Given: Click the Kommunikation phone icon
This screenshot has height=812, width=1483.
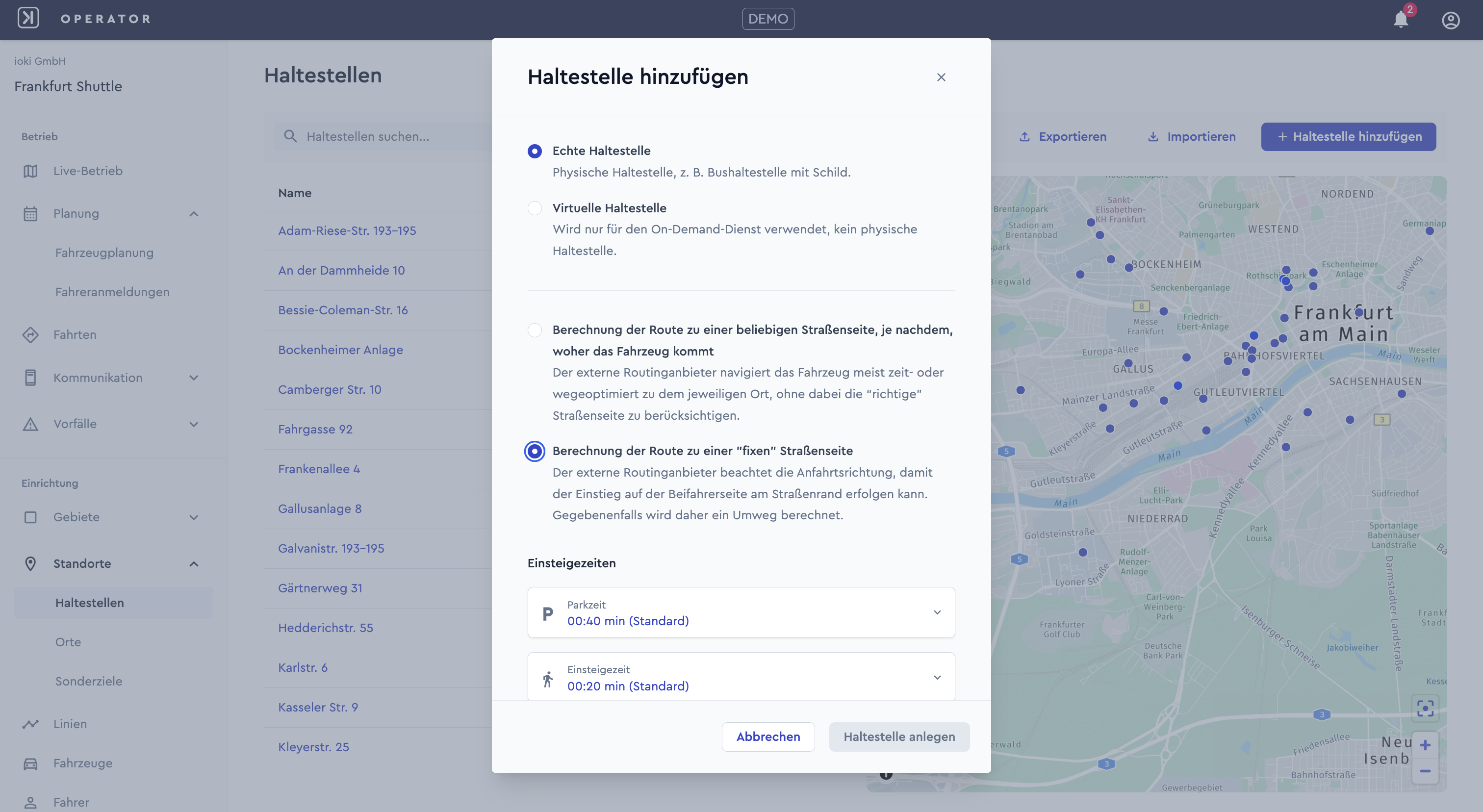Looking at the screenshot, I should [x=30, y=378].
